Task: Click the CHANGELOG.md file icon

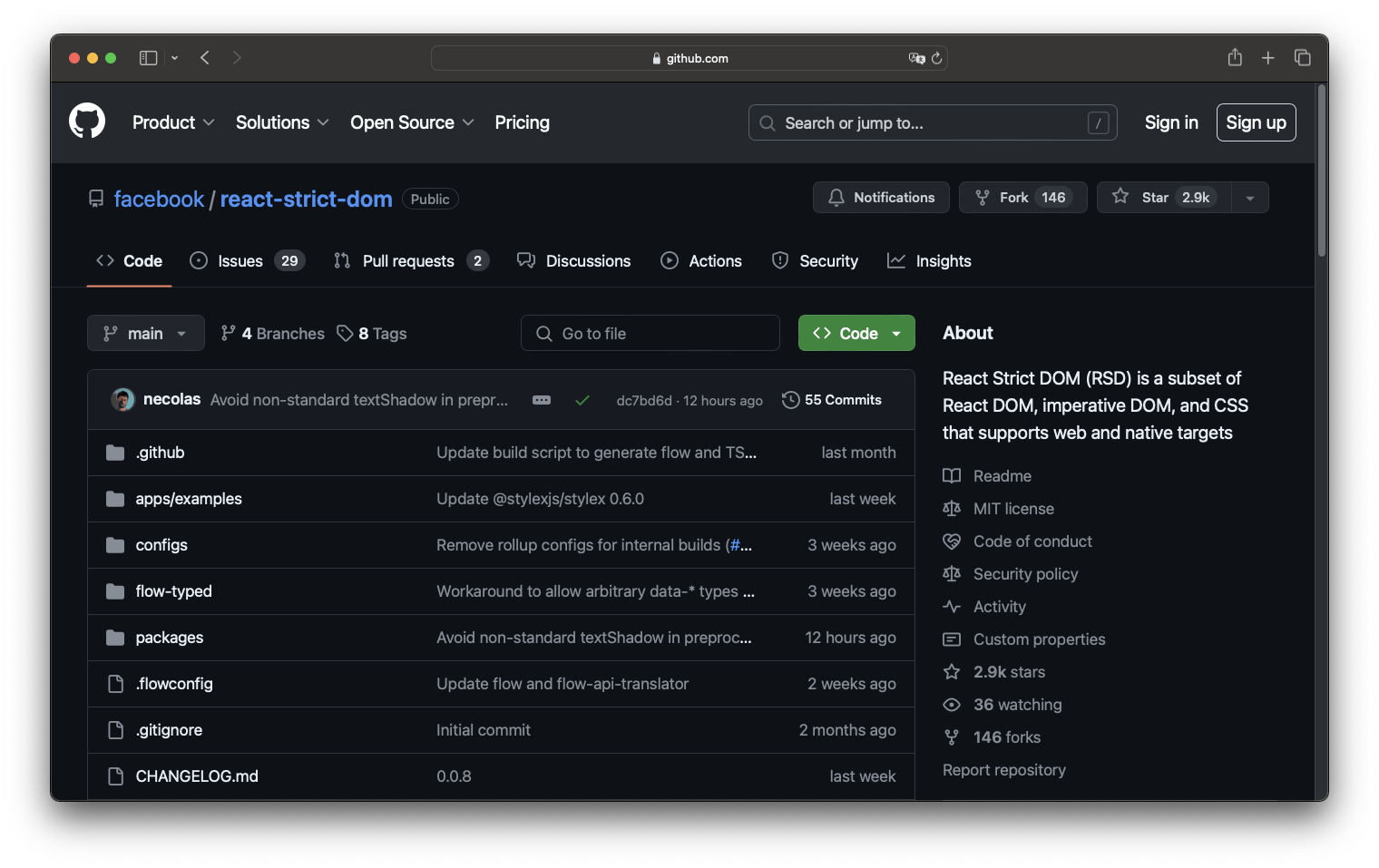Action: point(115,776)
